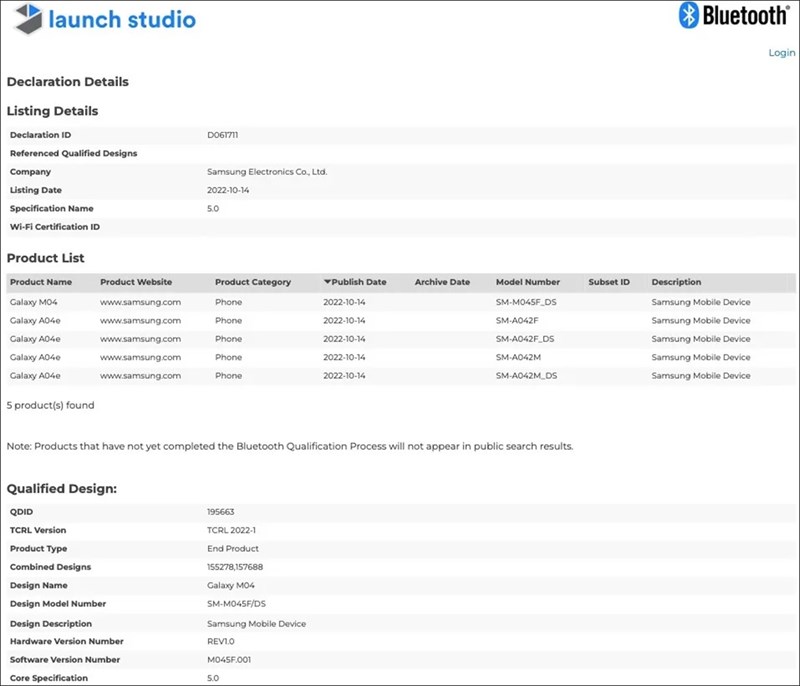The image size is (800, 686).
Task: Open the Login link
Action: [x=781, y=53]
